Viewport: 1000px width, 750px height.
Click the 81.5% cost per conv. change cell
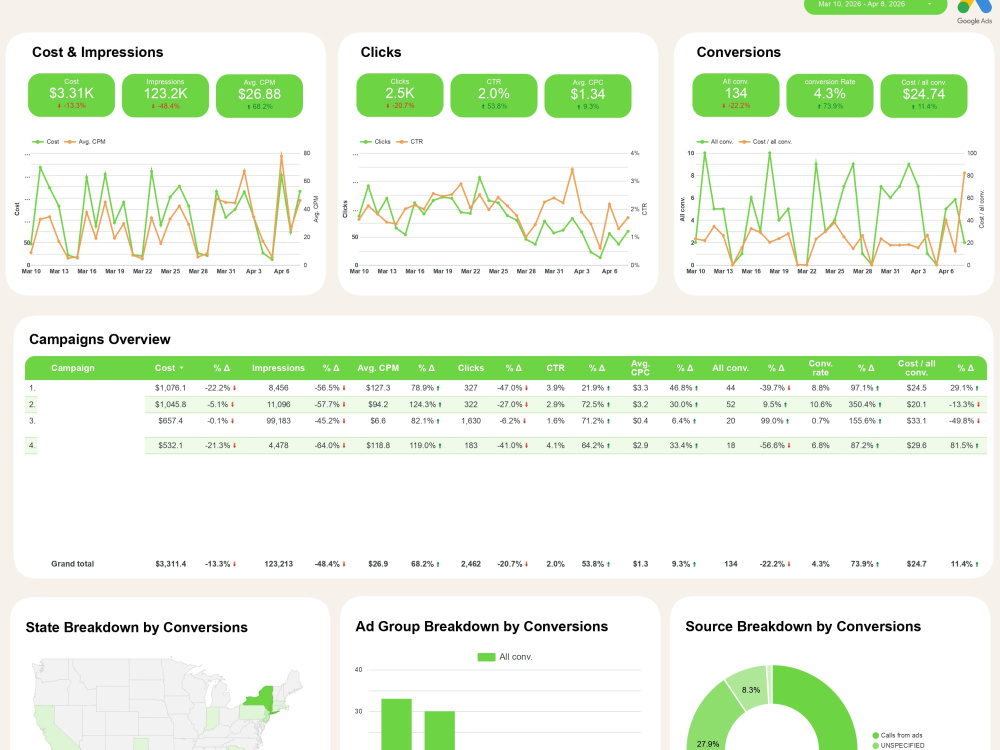point(964,445)
